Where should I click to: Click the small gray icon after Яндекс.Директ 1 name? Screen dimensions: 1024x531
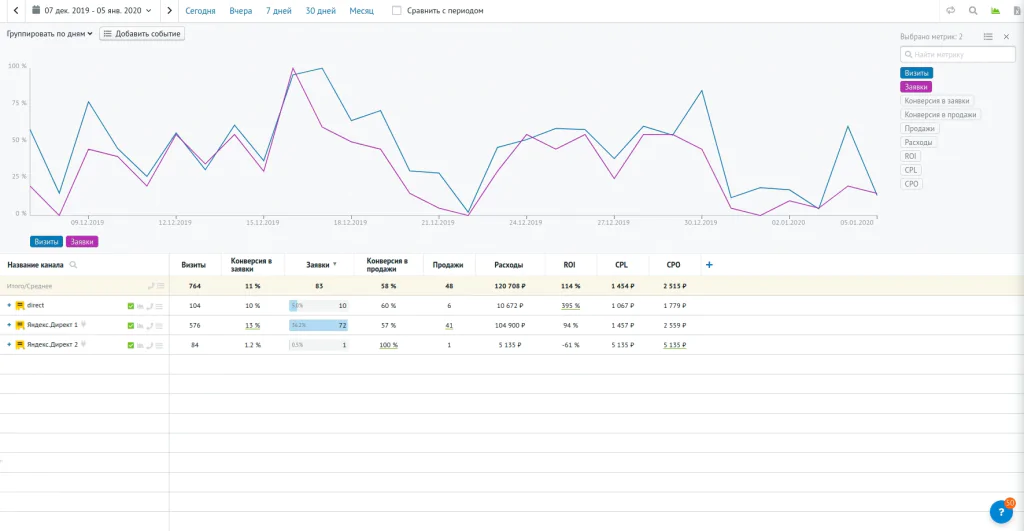click(84, 325)
